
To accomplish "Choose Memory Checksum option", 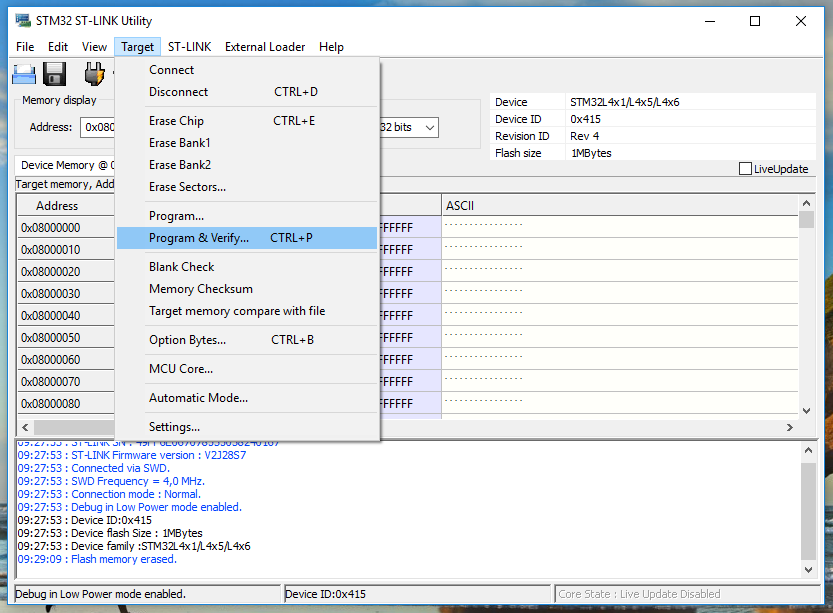I will click(200, 289).
